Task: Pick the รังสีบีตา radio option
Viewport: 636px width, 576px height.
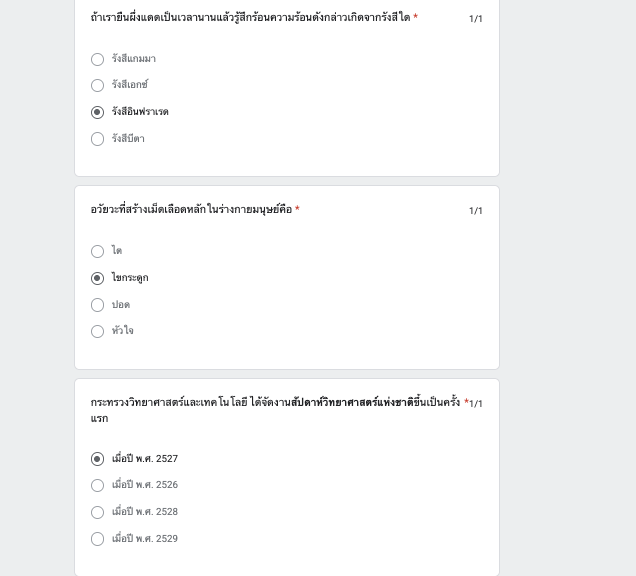Action: point(98,139)
